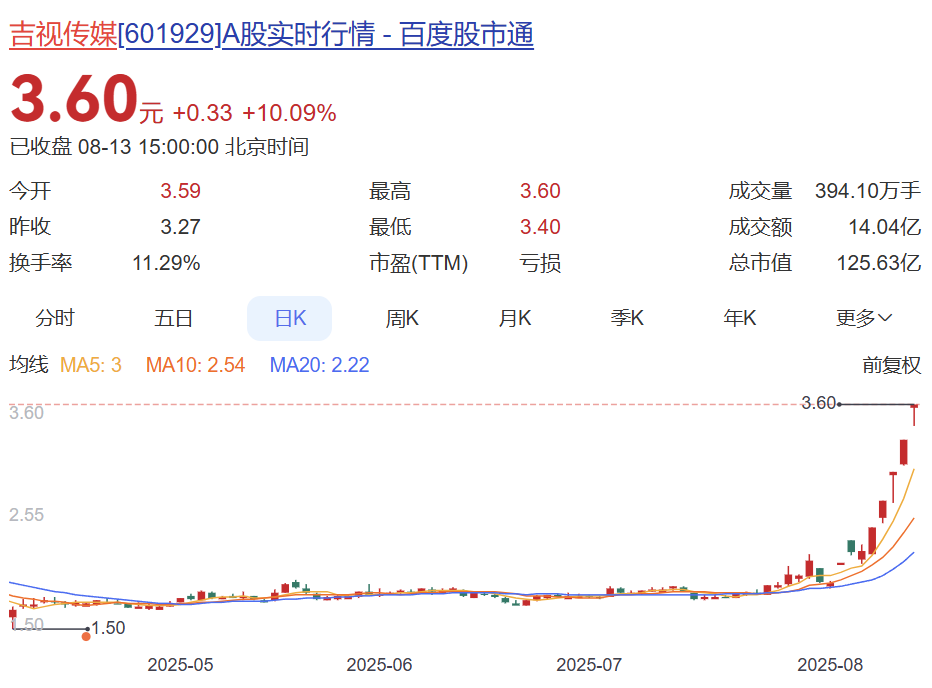Switch to the 年K chart tab

tap(740, 319)
